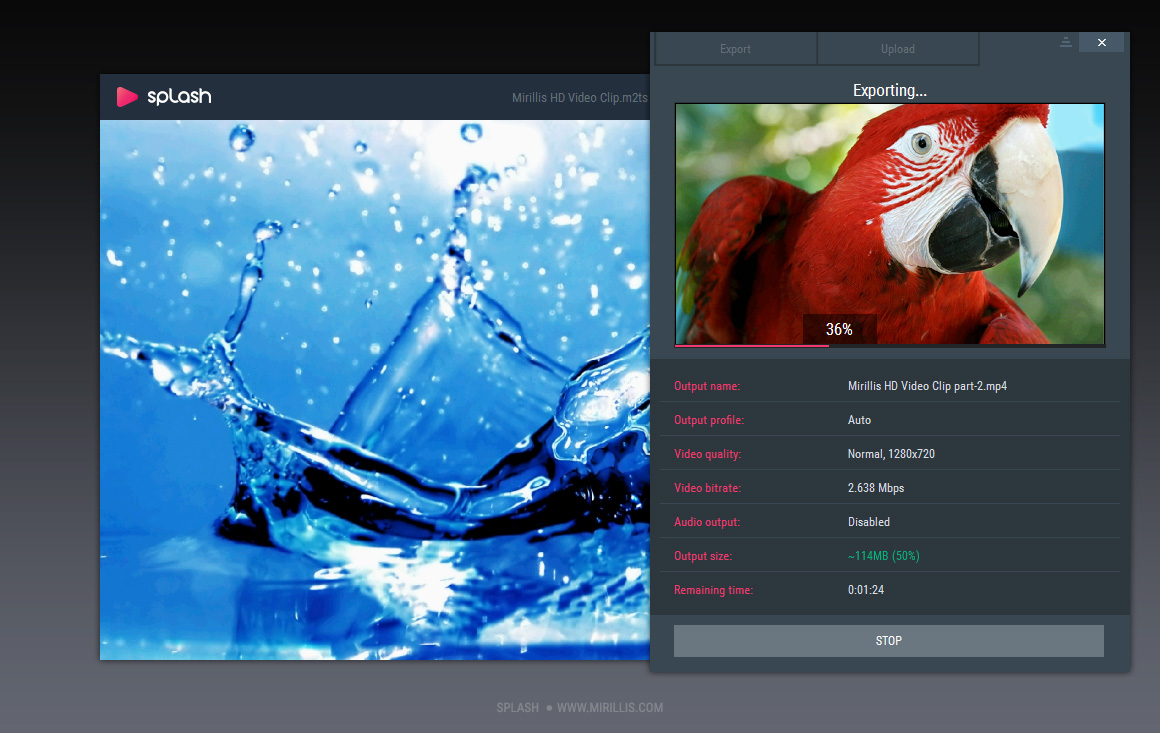
Task: Switch to the Export tab
Action: tap(735, 49)
